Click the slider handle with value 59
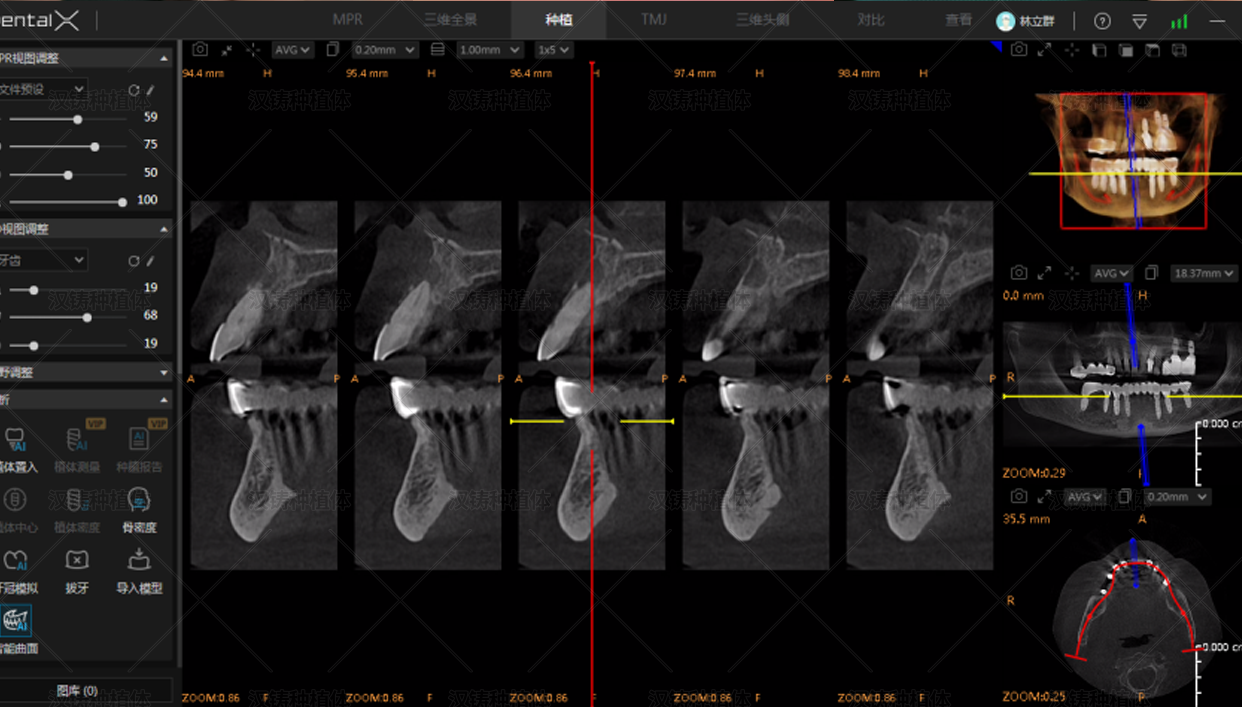The width and height of the screenshot is (1242, 707). pos(77,119)
